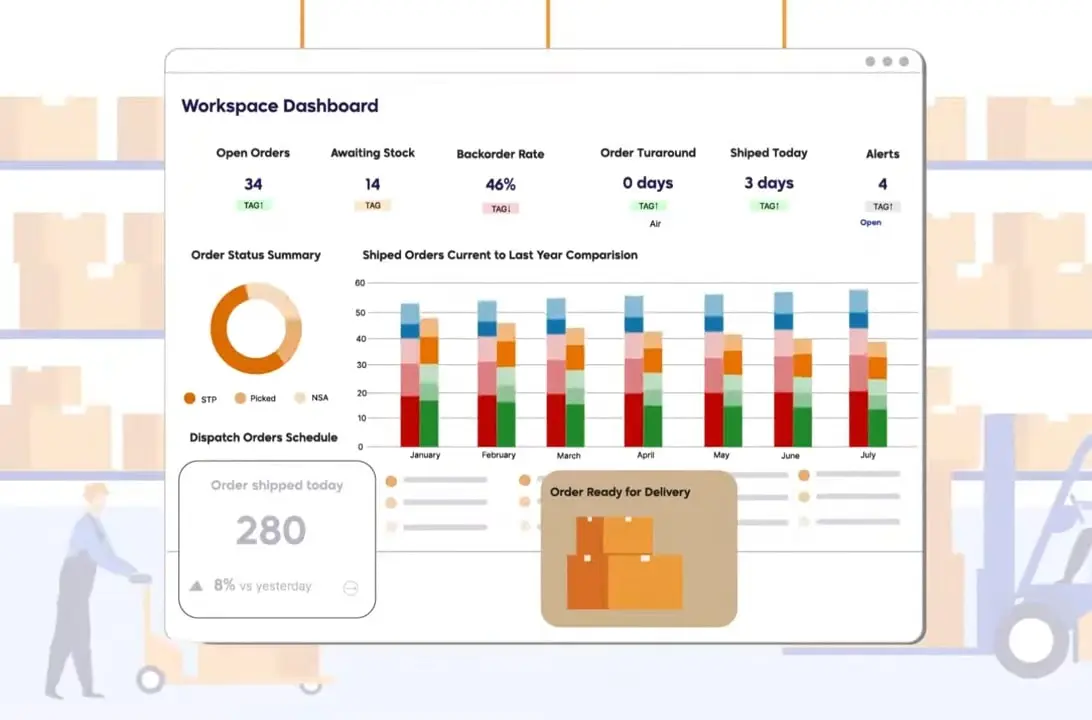
Task: Toggle the STP legend marker
Action: point(190,398)
